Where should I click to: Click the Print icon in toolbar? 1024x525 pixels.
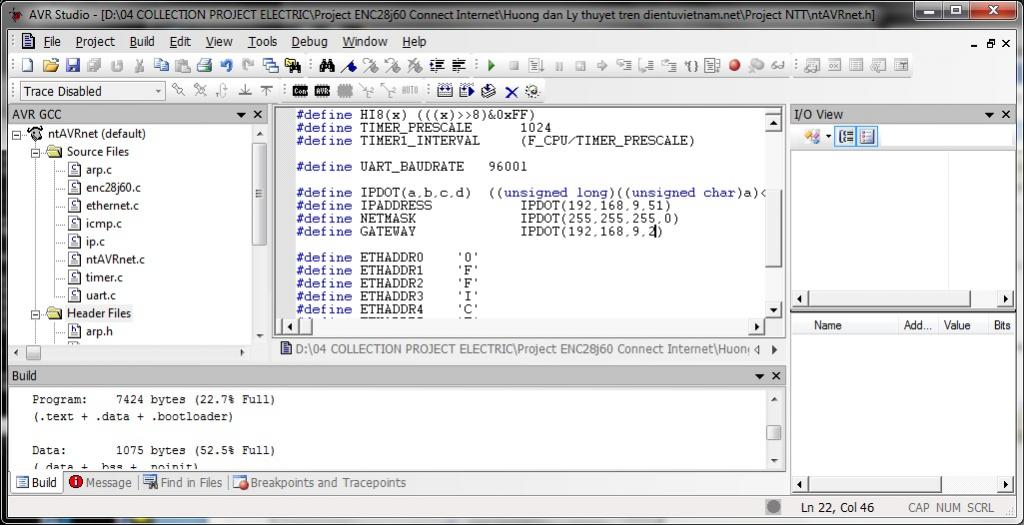coord(204,66)
